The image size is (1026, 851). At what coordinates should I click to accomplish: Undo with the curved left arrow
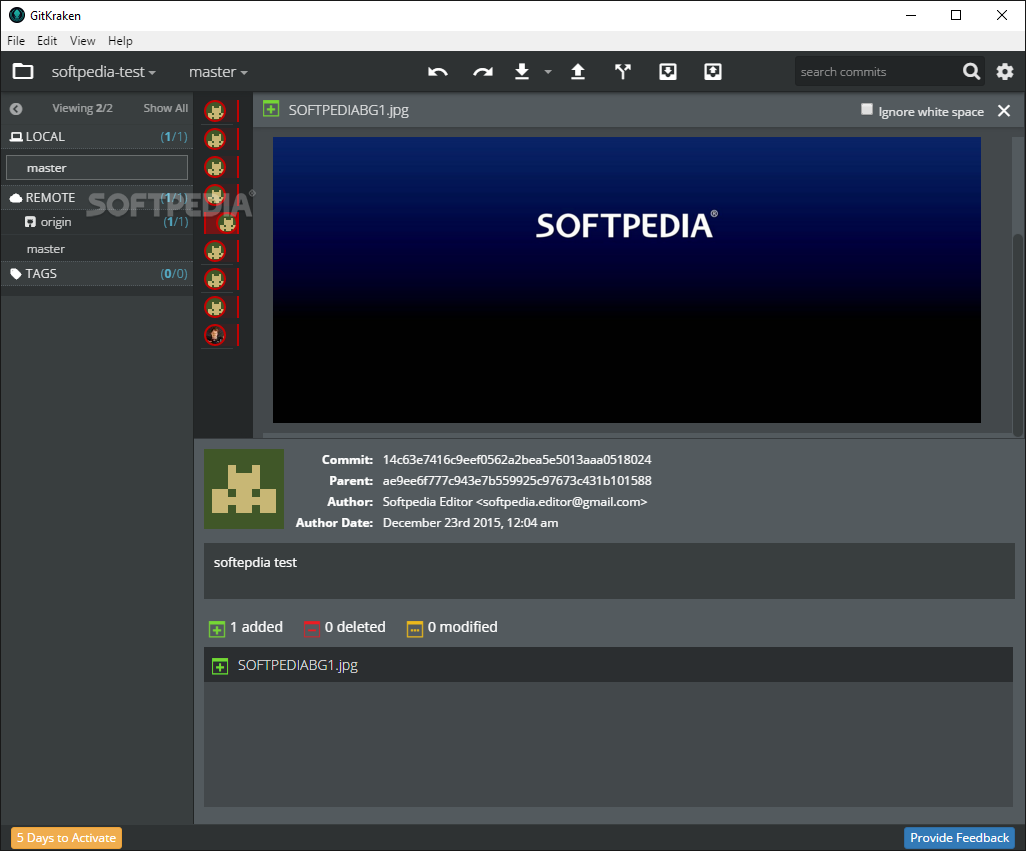tap(438, 72)
